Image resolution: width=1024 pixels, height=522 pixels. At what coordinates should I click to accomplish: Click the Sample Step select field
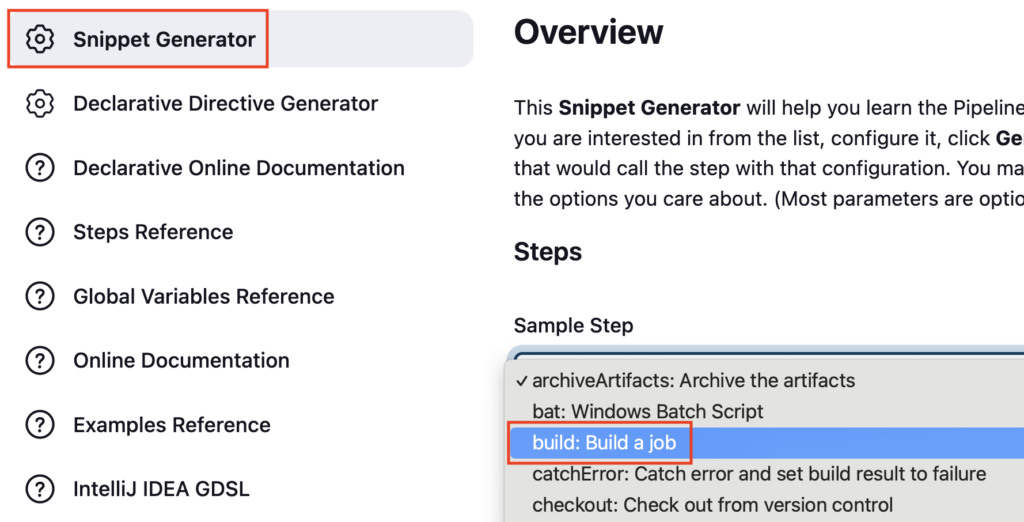click(765, 353)
